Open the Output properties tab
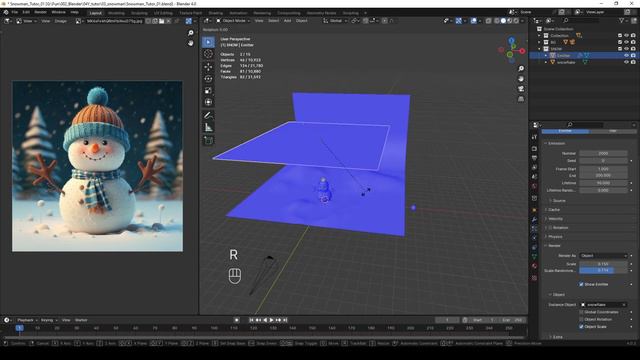Viewport: 640px width, 360px height. [534, 158]
